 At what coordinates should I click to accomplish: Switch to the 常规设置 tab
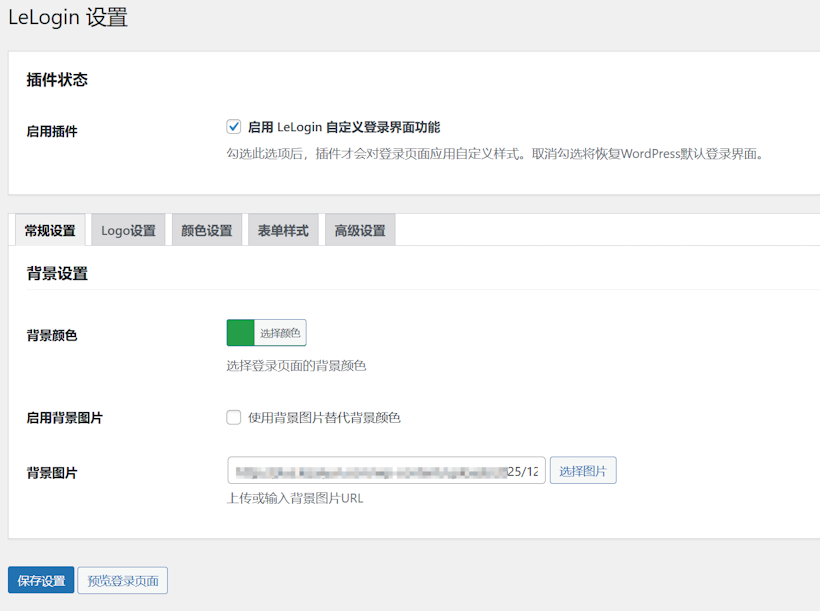pyautogui.click(x=50, y=230)
